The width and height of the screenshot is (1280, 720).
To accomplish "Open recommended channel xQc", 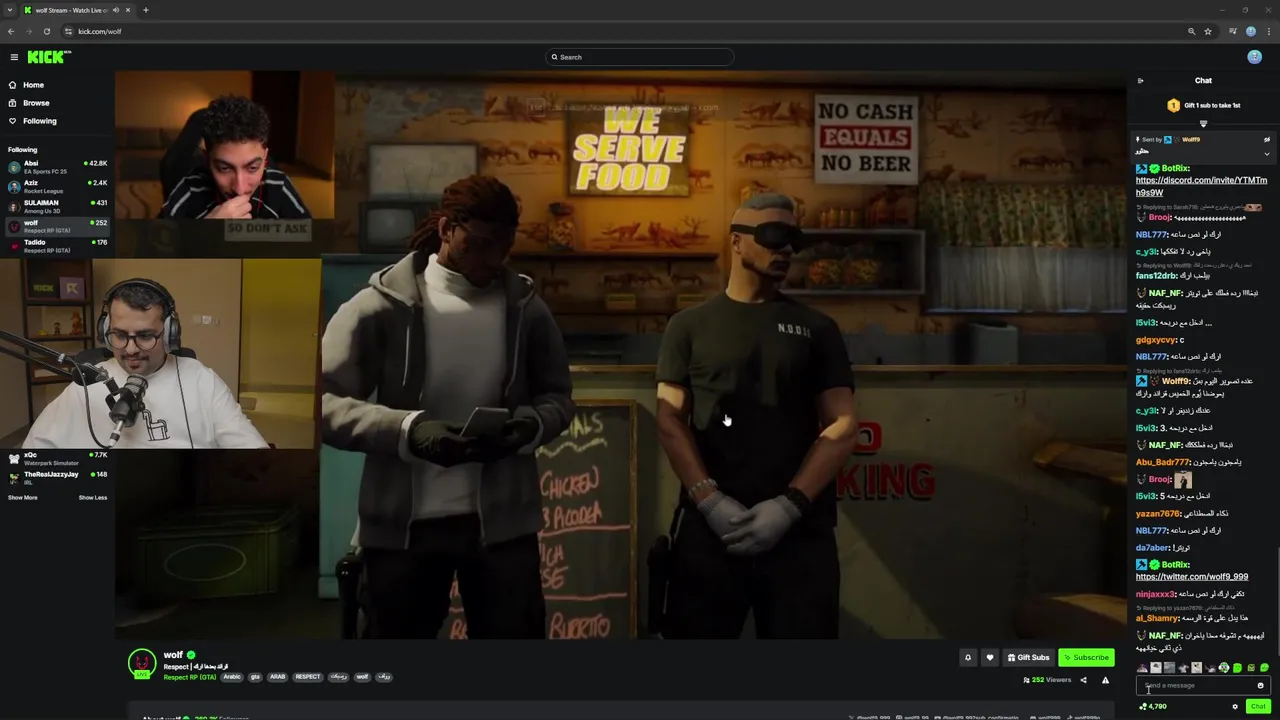I will coord(57,458).
